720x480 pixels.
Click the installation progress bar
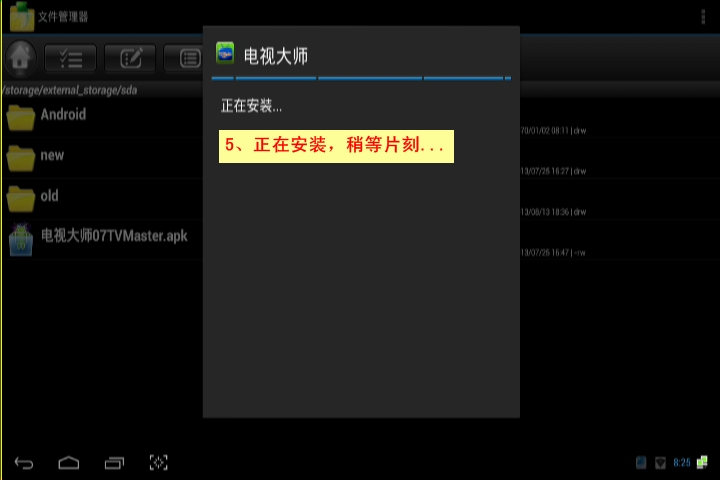point(361,79)
